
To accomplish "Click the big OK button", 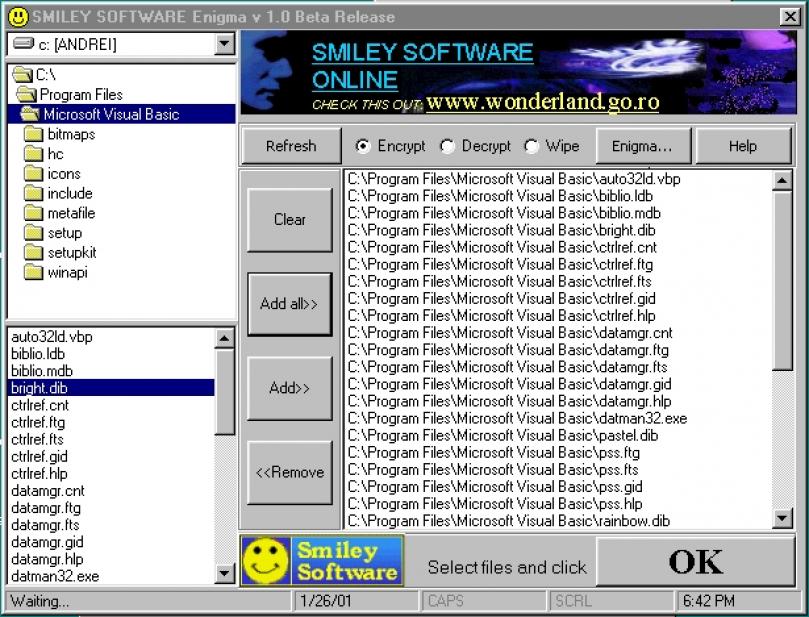I will click(x=695, y=561).
